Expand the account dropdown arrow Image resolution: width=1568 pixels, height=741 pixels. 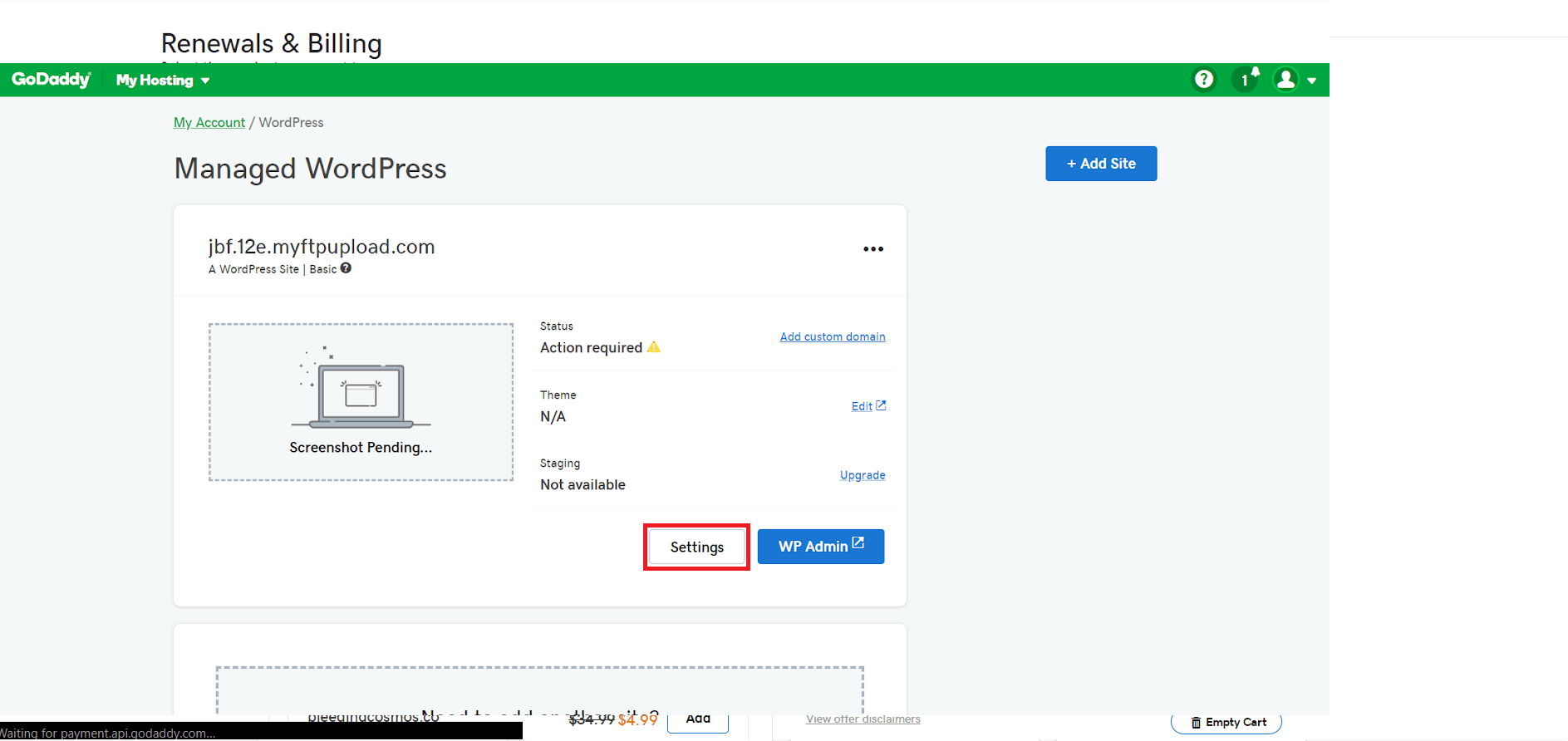[x=1312, y=81]
